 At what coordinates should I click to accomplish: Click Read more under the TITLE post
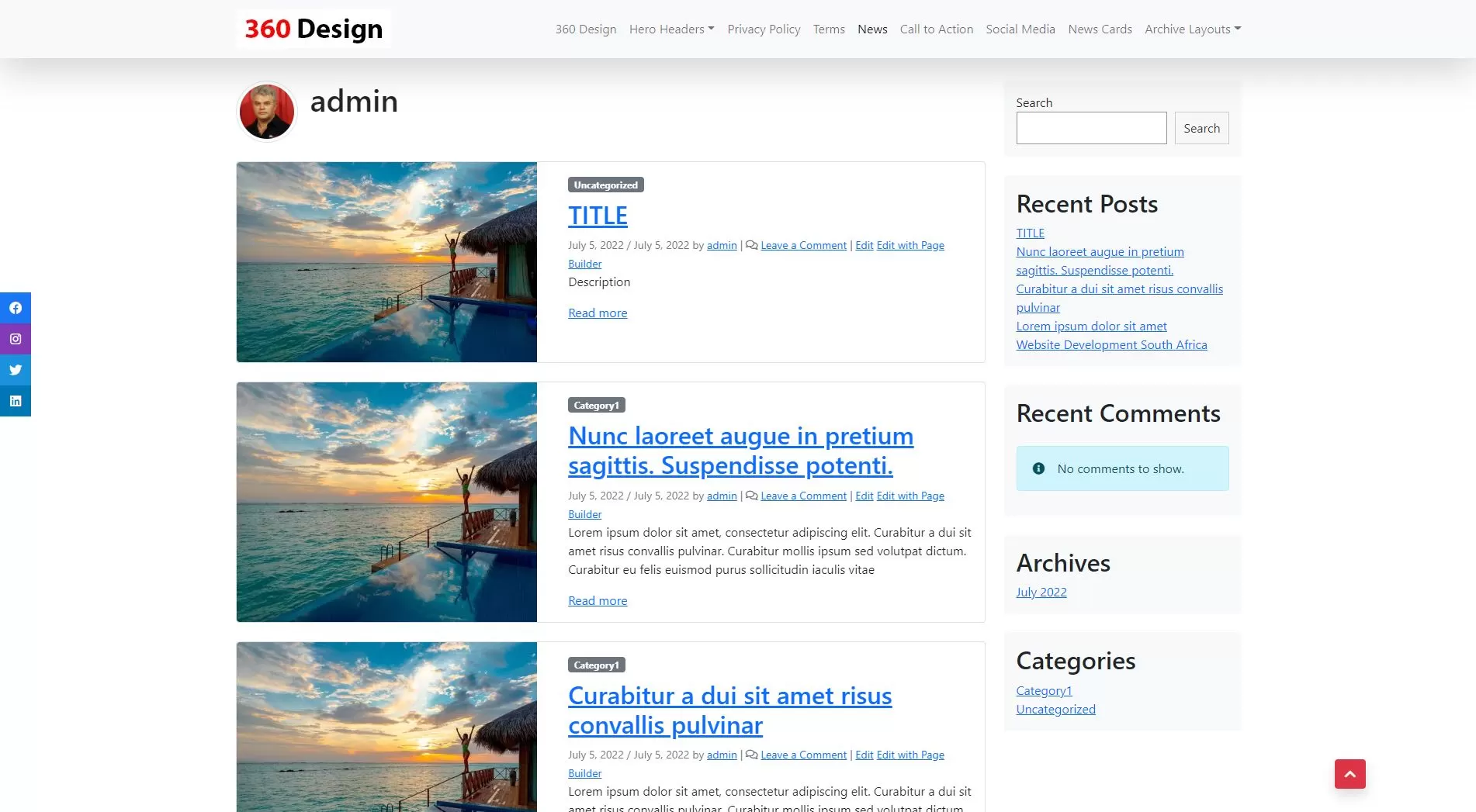(598, 313)
